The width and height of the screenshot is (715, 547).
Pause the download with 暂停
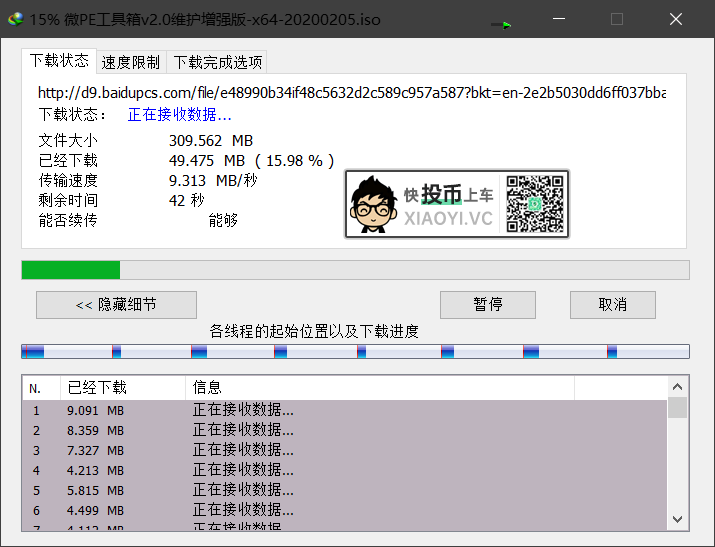pos(487,305)
